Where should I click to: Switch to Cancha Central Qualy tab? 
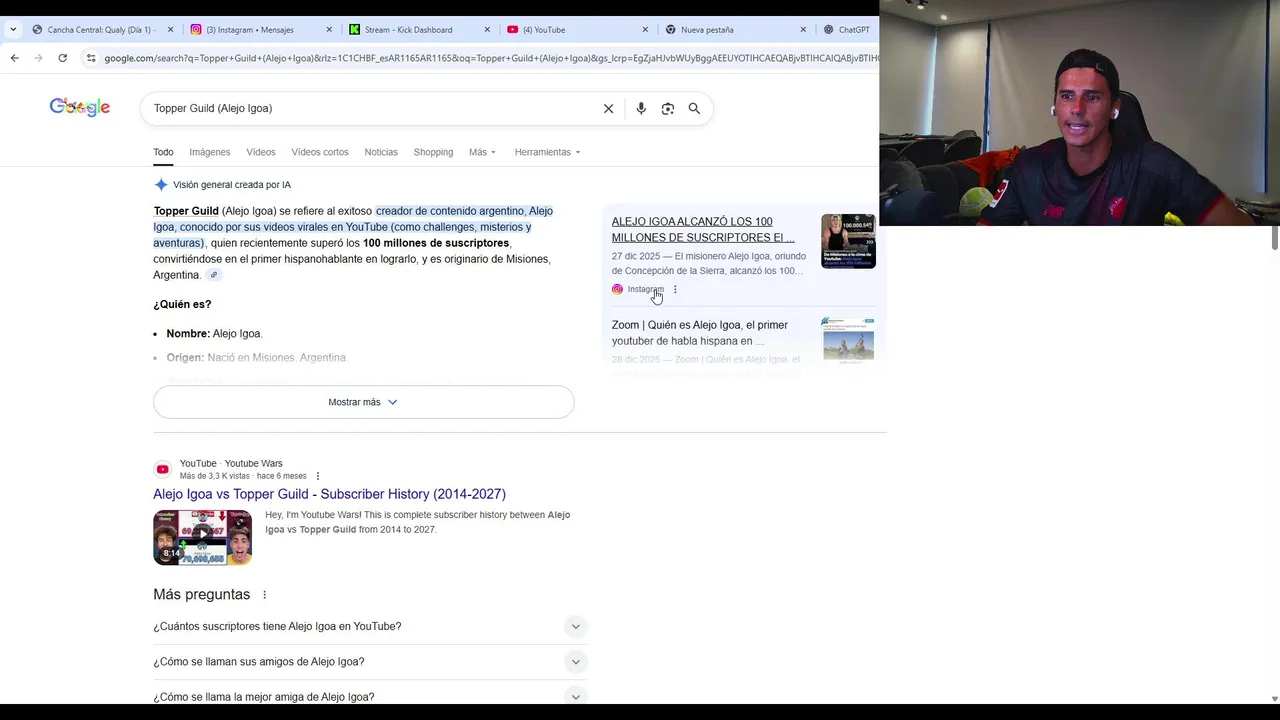coord(100,29)
